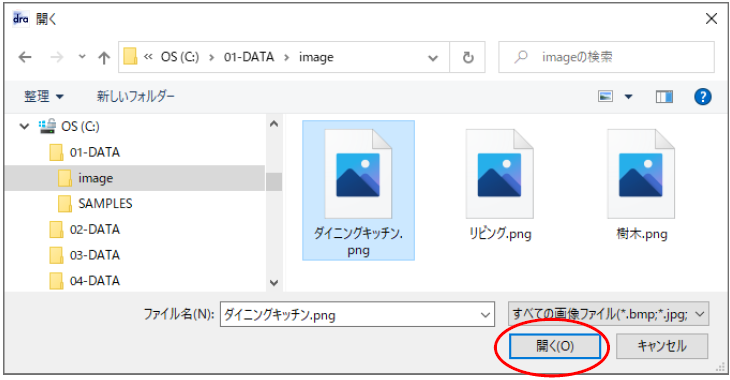Focus the imageの検索 search box
Viewport: 730px width, 380px height.
pyautogui.click(x=606, y=57)
